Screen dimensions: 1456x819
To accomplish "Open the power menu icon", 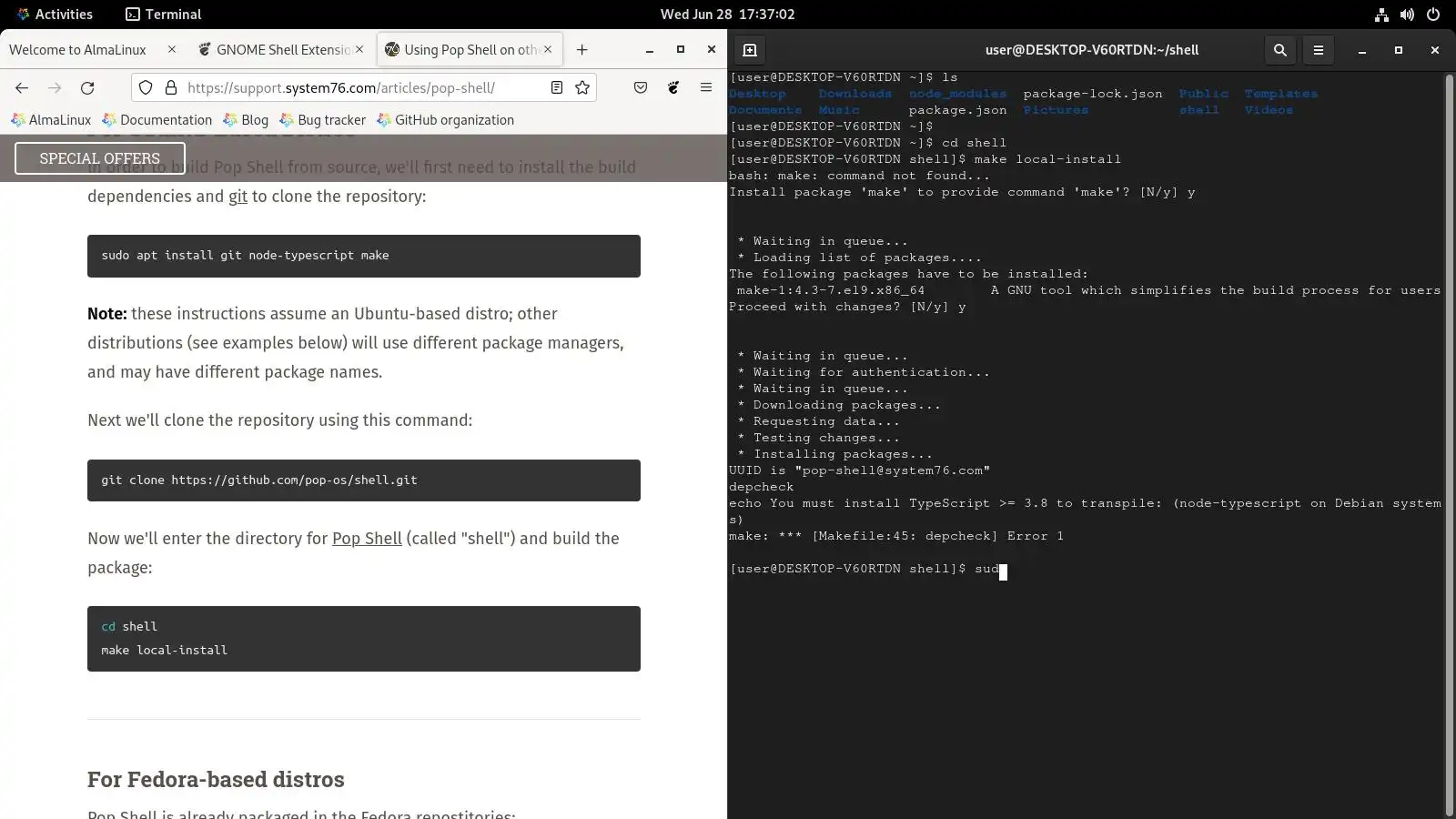I will point(1433,15).
